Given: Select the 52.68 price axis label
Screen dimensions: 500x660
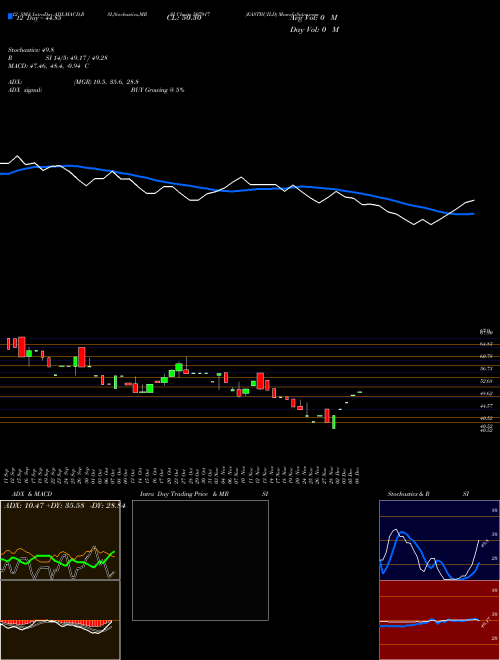Looking at the screenshot, I should [486, 381].
